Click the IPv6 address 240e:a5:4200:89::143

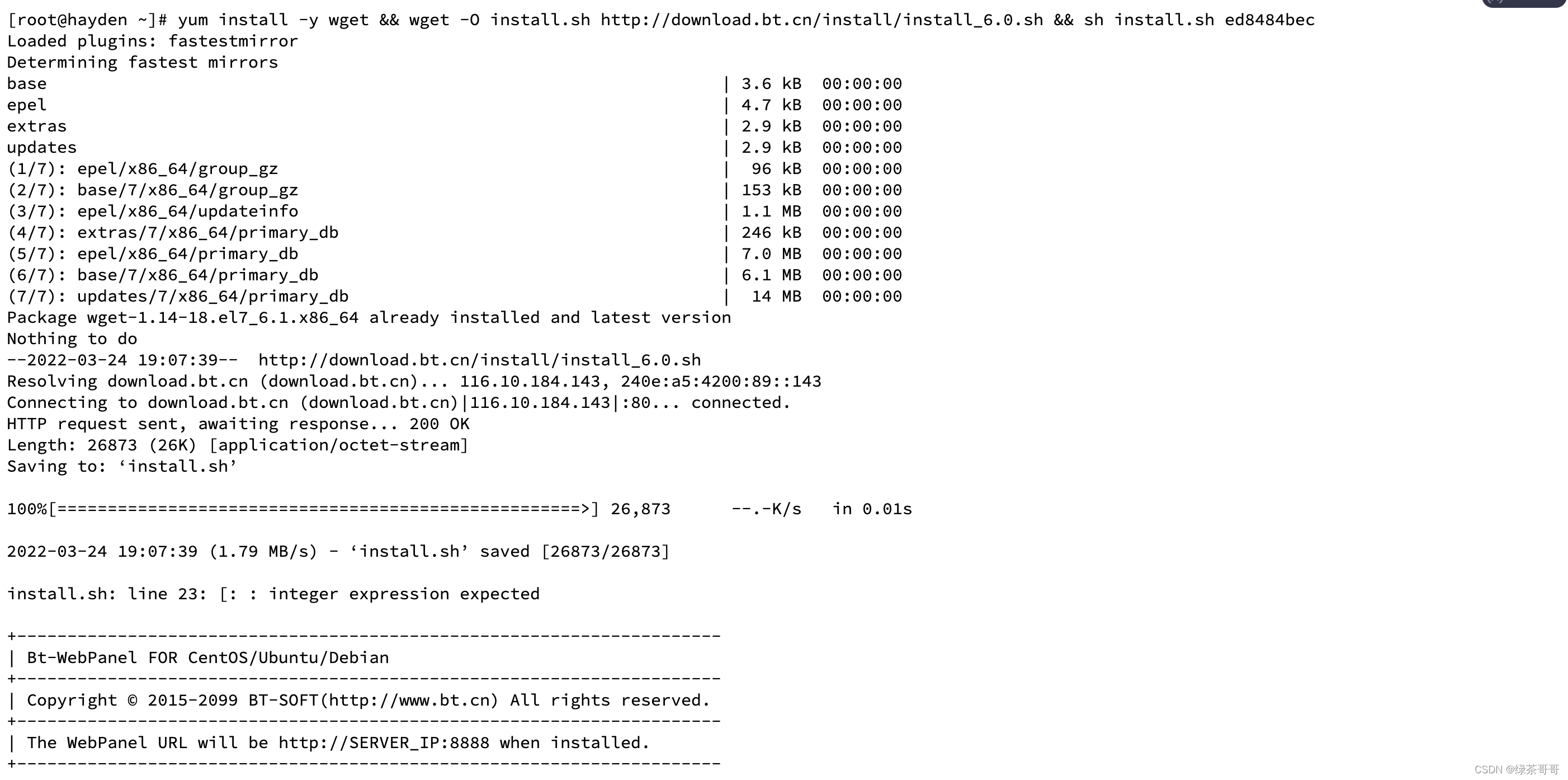point(721,381)
